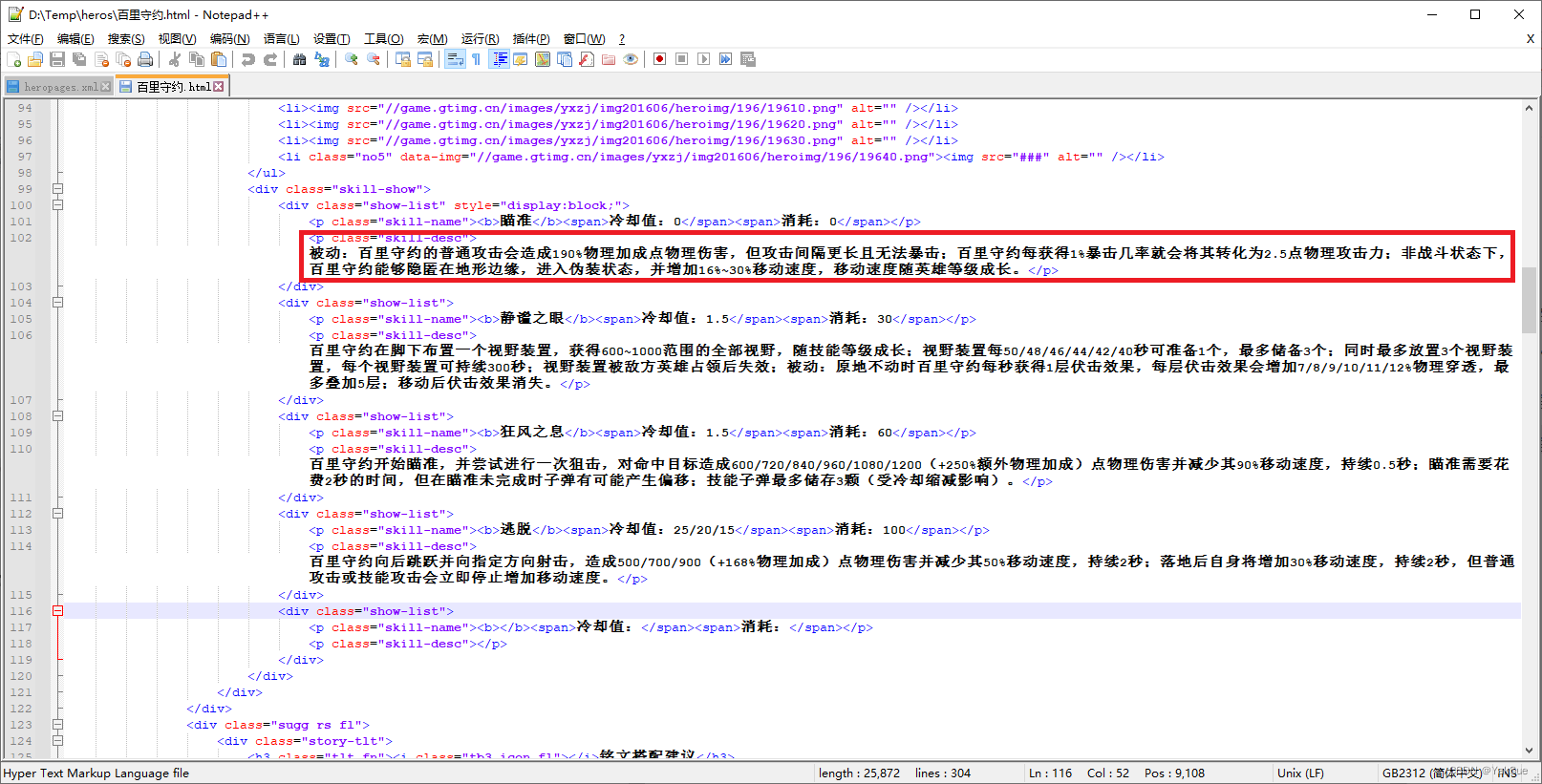The width and height of the screenshot is (1542, 784).
Task: Close document via X on menu bar
Action: pos(1530,39)
